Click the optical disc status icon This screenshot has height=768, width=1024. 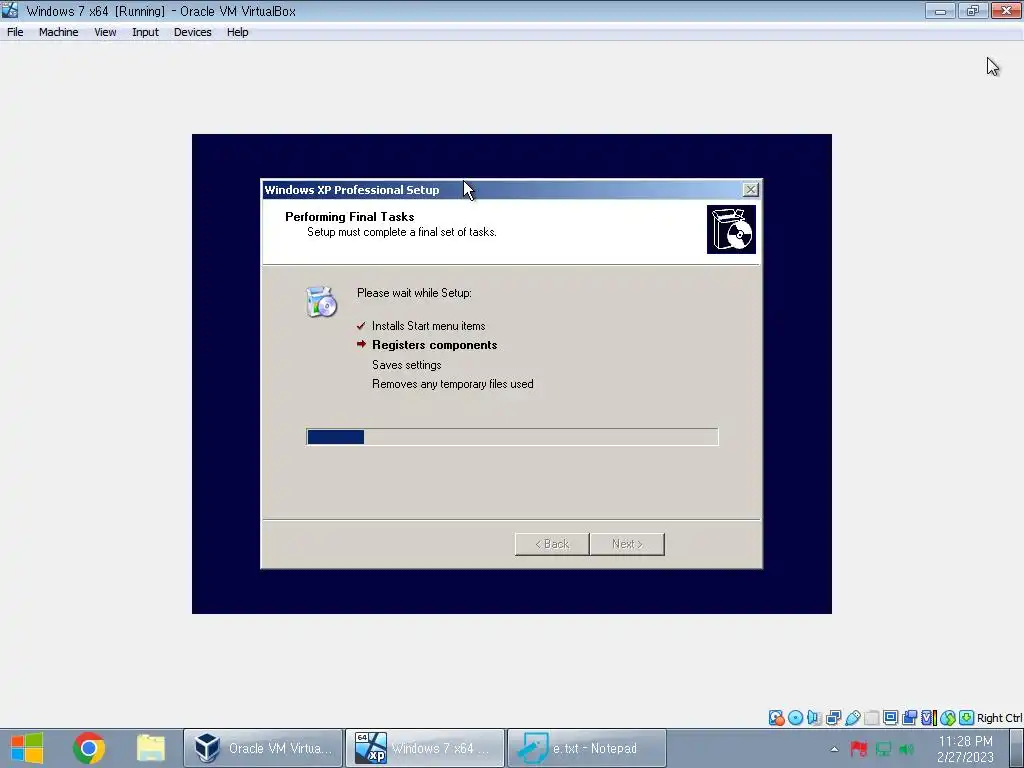[x=795, y=718]
